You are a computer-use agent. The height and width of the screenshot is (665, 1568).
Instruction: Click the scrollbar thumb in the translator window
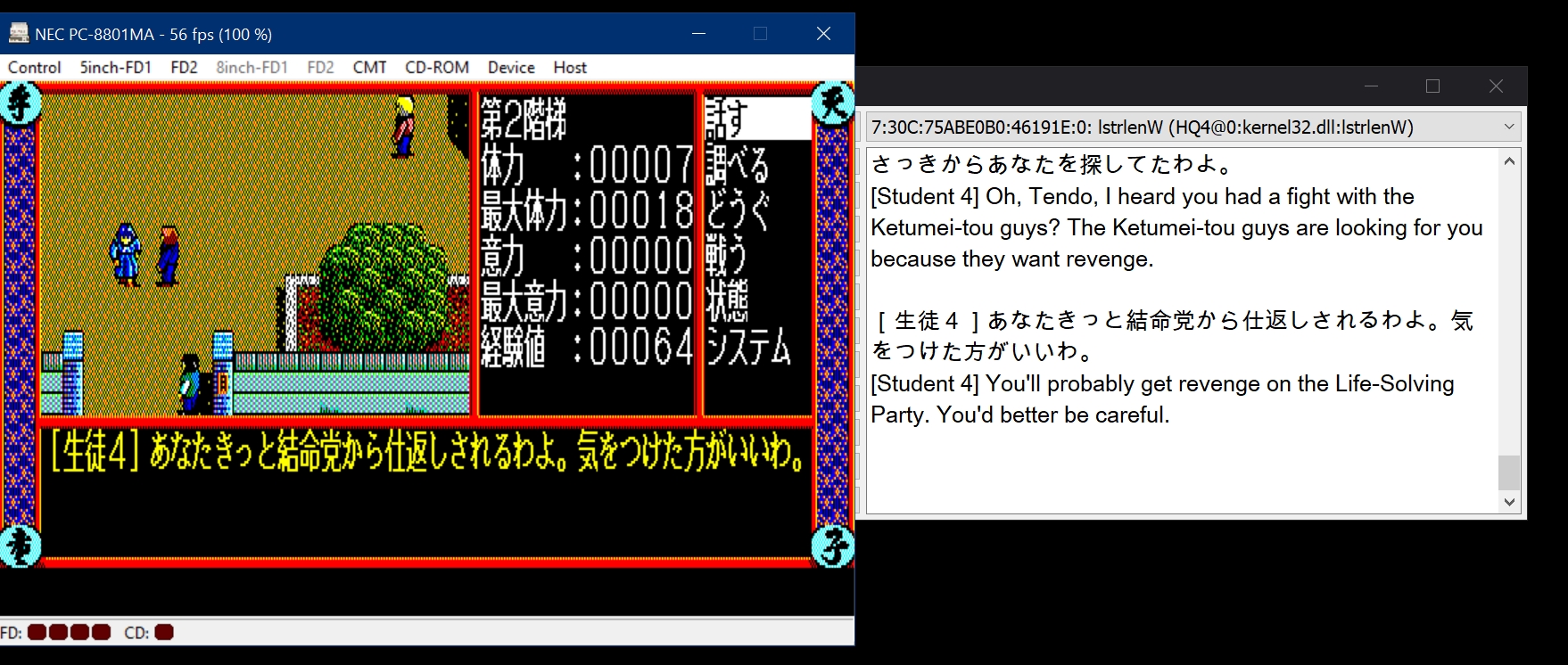(x=1509, y=472)
